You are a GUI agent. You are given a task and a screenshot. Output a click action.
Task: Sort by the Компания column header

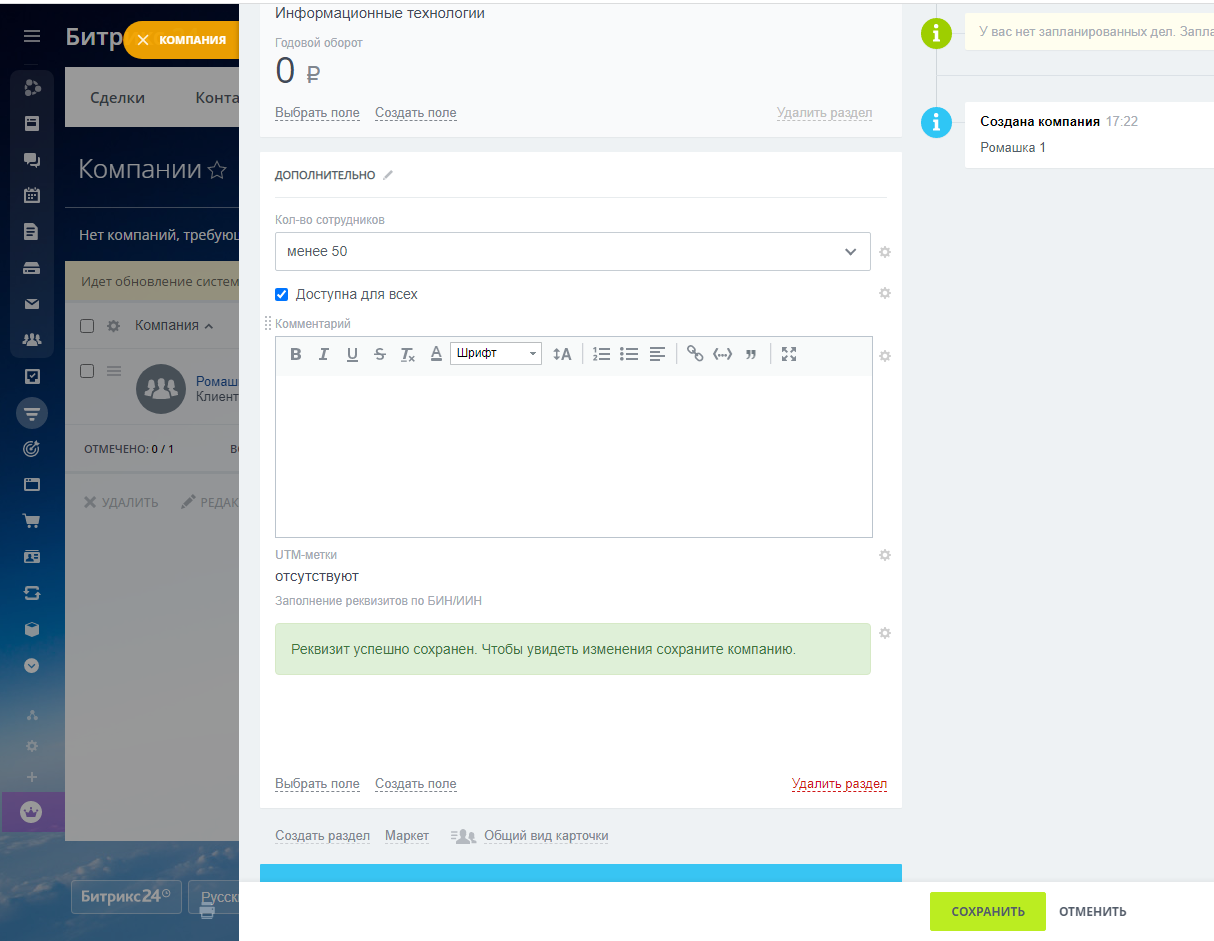(x=174, y=325)
